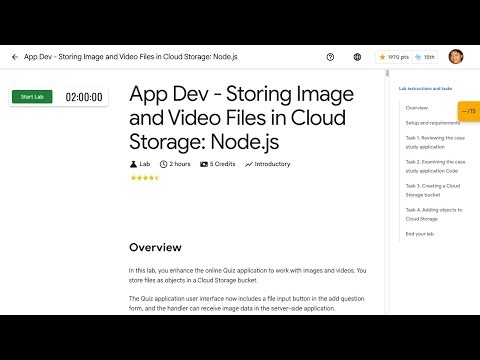Click the 15th league rank badge
This screenshot has height=360, width=480.
[425, 57]
